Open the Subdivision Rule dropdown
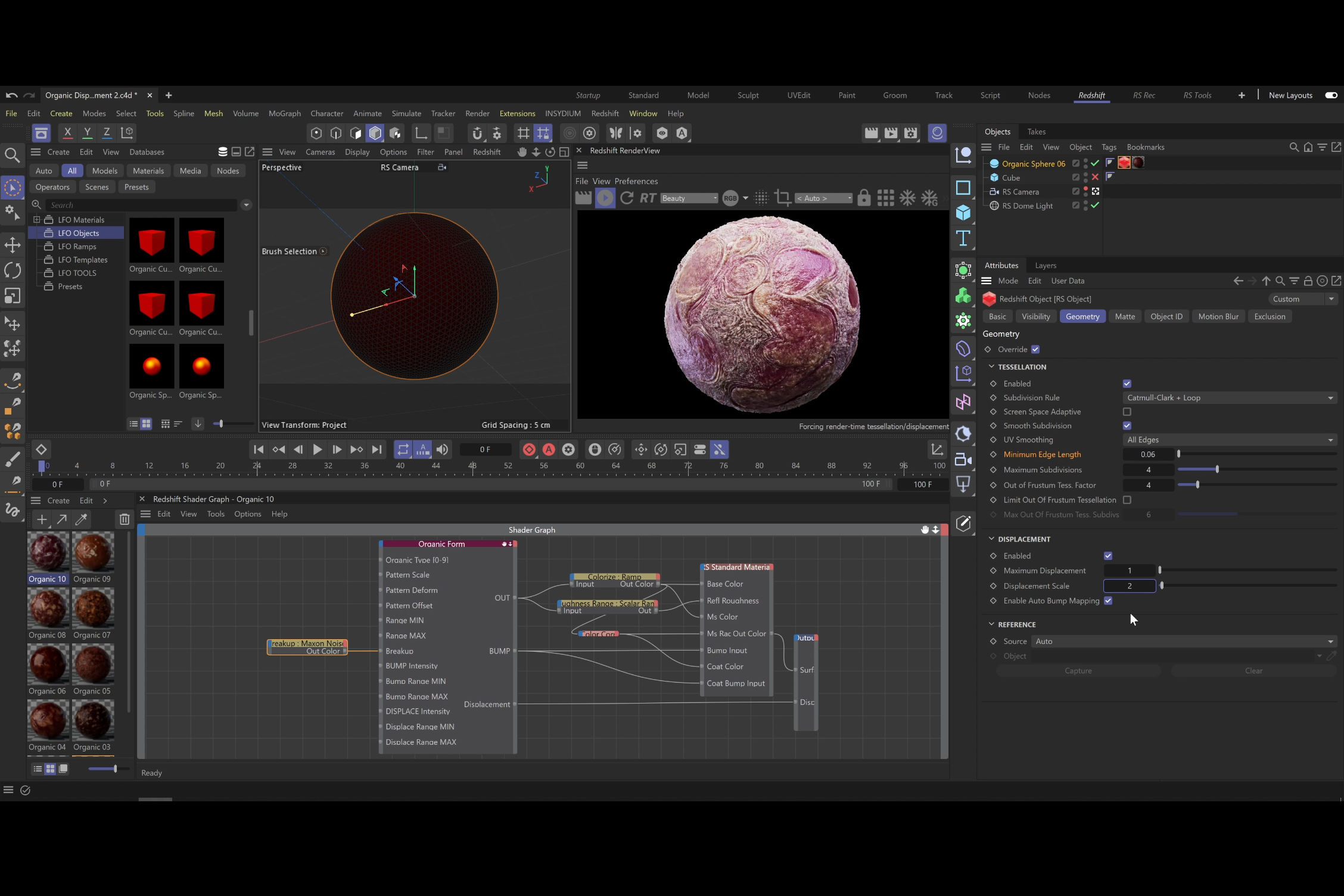1344x896 pixels. 1230,398
